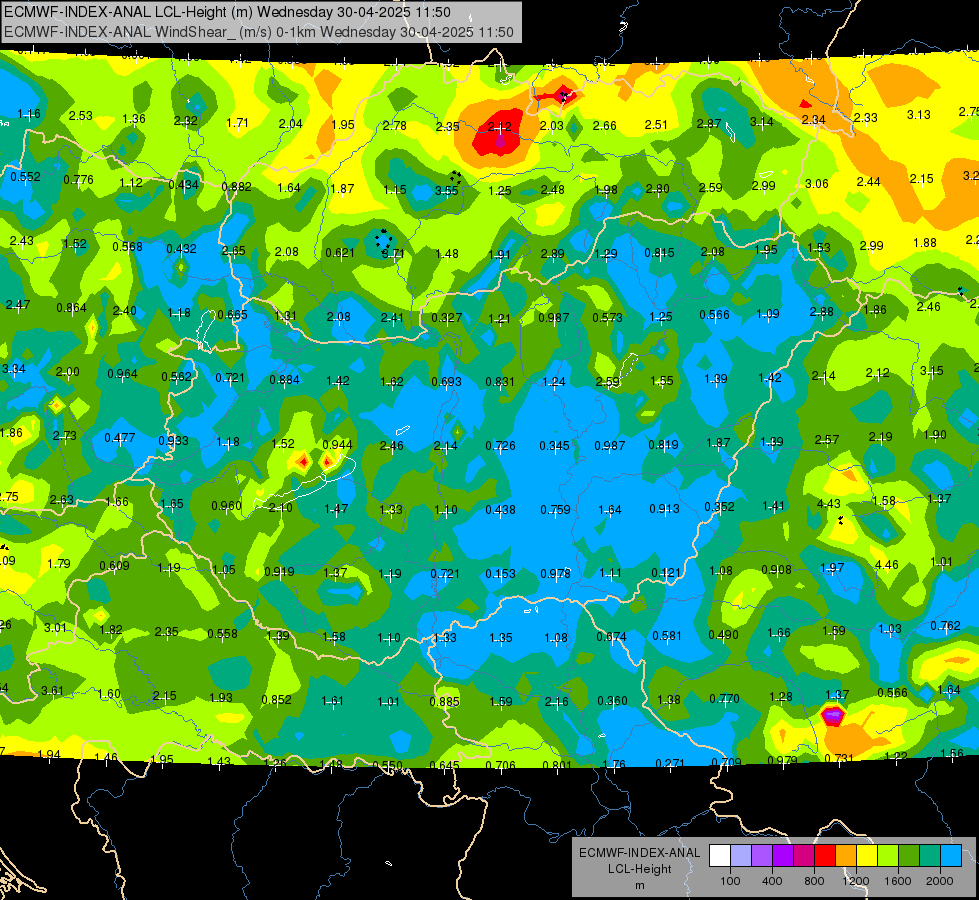Click the wind shear value 0.665
The image size is (979, 900).
pos(232,315)
